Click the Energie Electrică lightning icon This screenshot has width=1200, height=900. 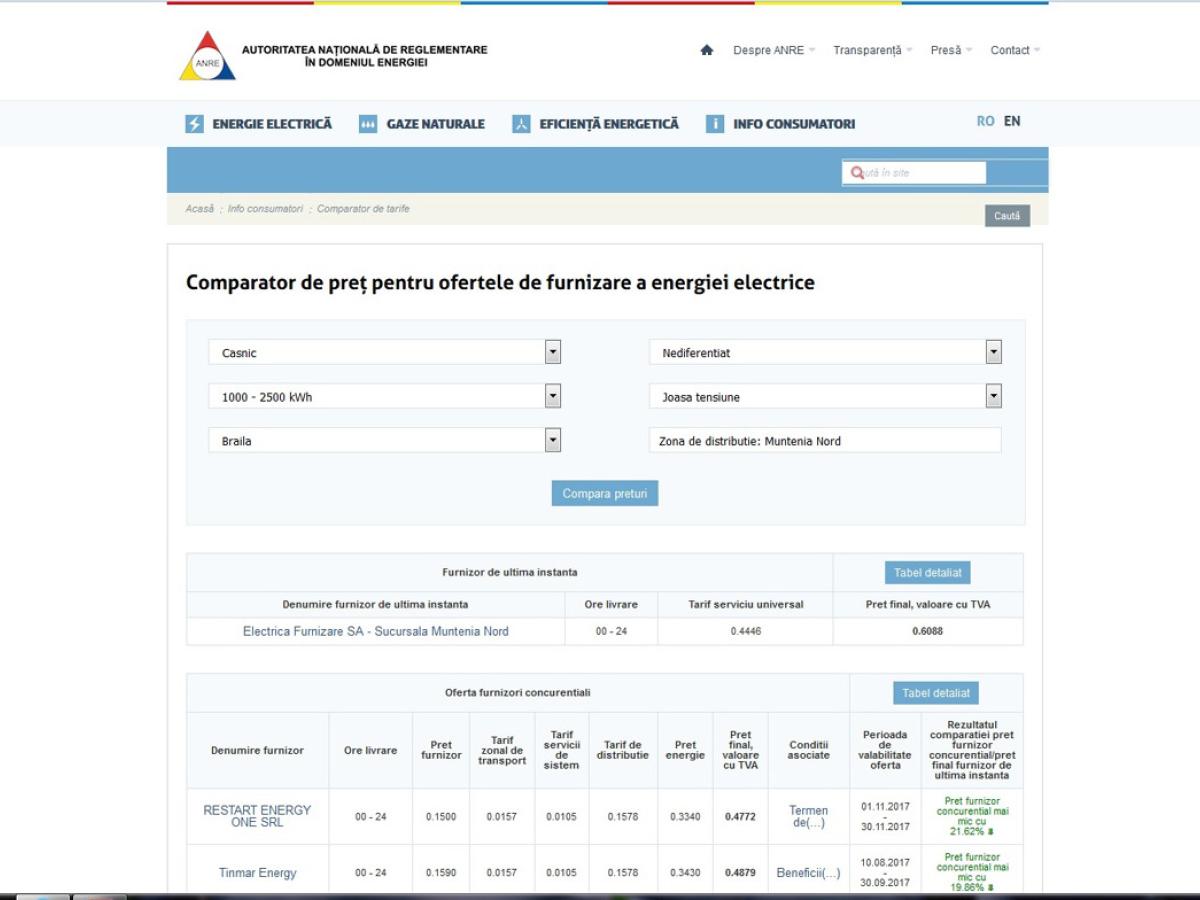point(194,124)
